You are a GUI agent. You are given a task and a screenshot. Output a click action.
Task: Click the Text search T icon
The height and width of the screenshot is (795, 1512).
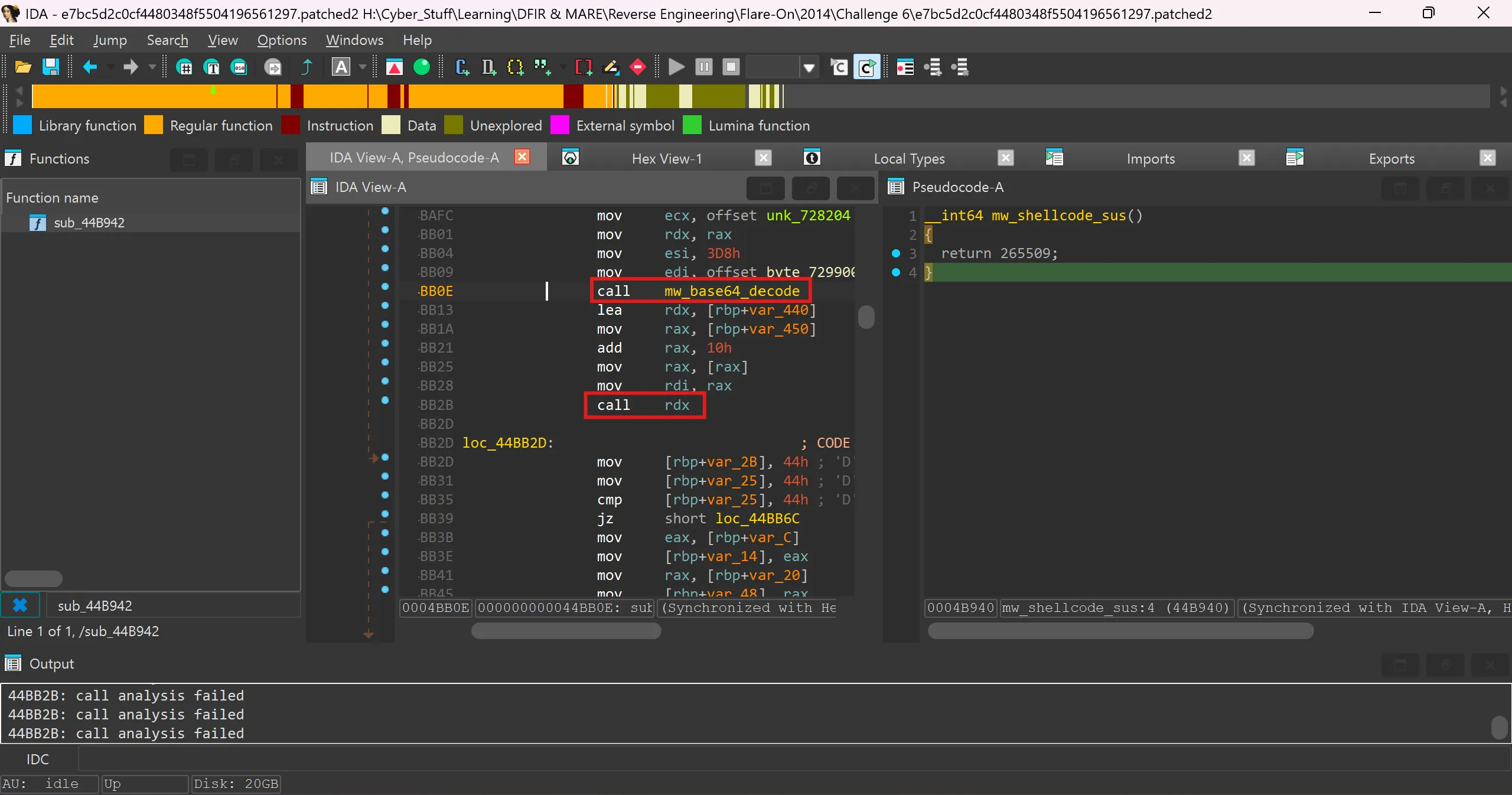coord(211,67)
